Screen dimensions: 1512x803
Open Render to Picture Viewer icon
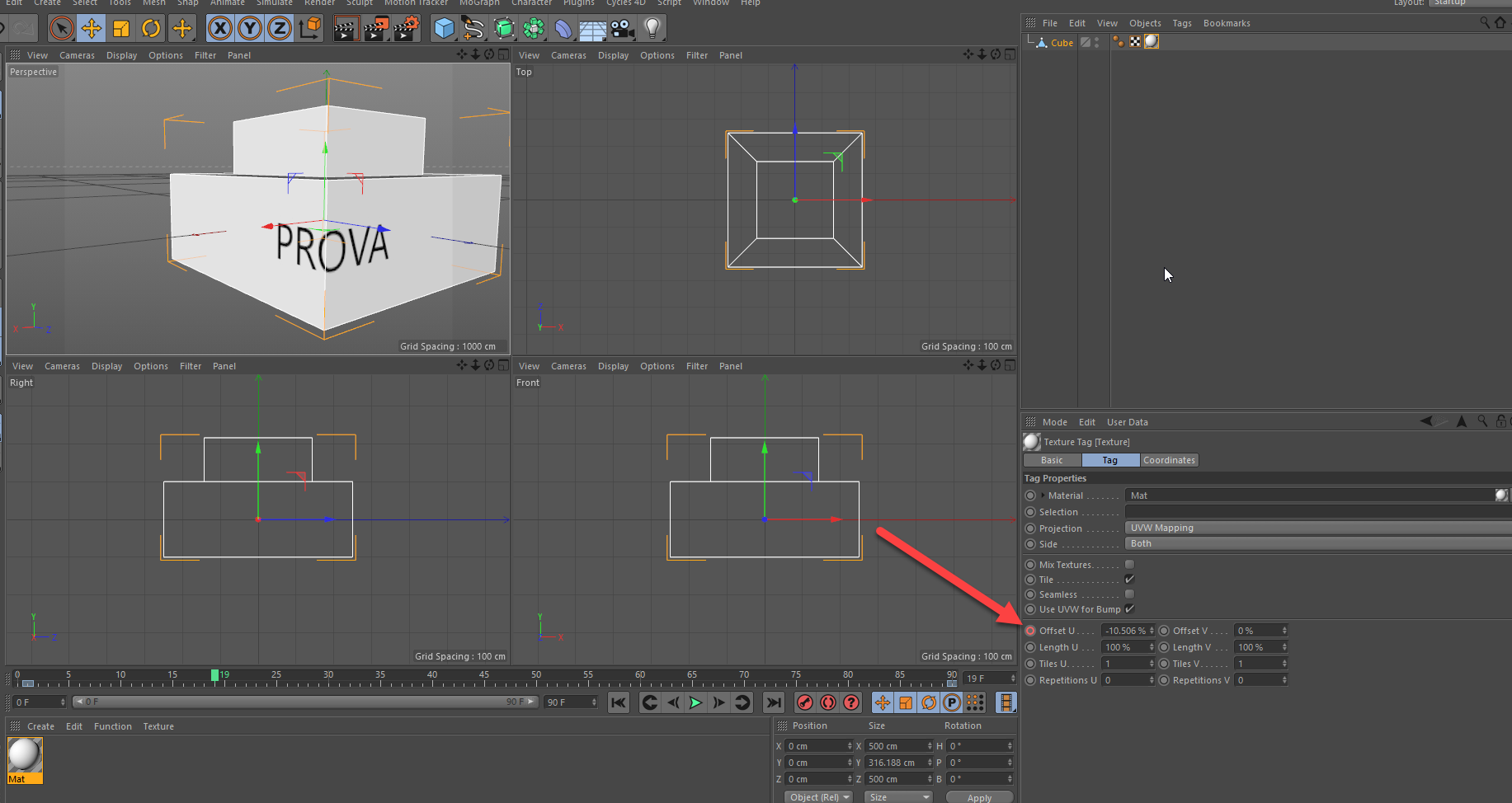[x=375, y=29]
